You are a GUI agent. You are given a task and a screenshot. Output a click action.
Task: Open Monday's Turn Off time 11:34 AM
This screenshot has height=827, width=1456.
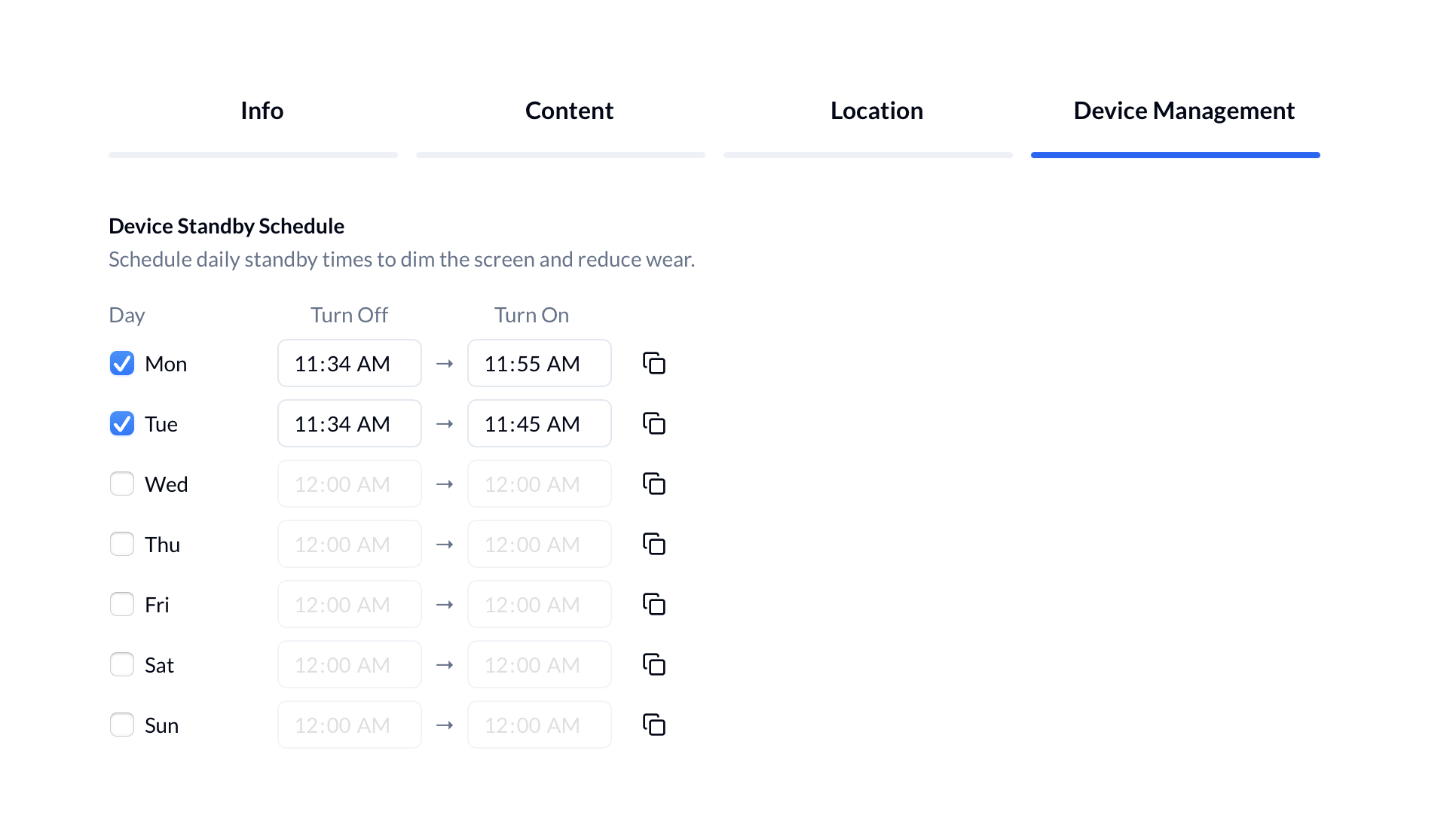point(349,363)
